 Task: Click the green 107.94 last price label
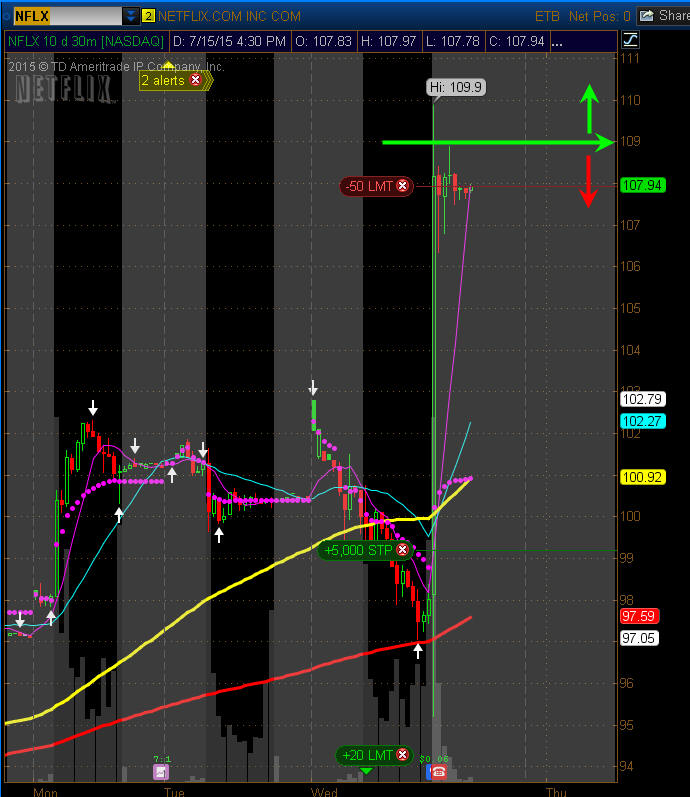point(642,185)
